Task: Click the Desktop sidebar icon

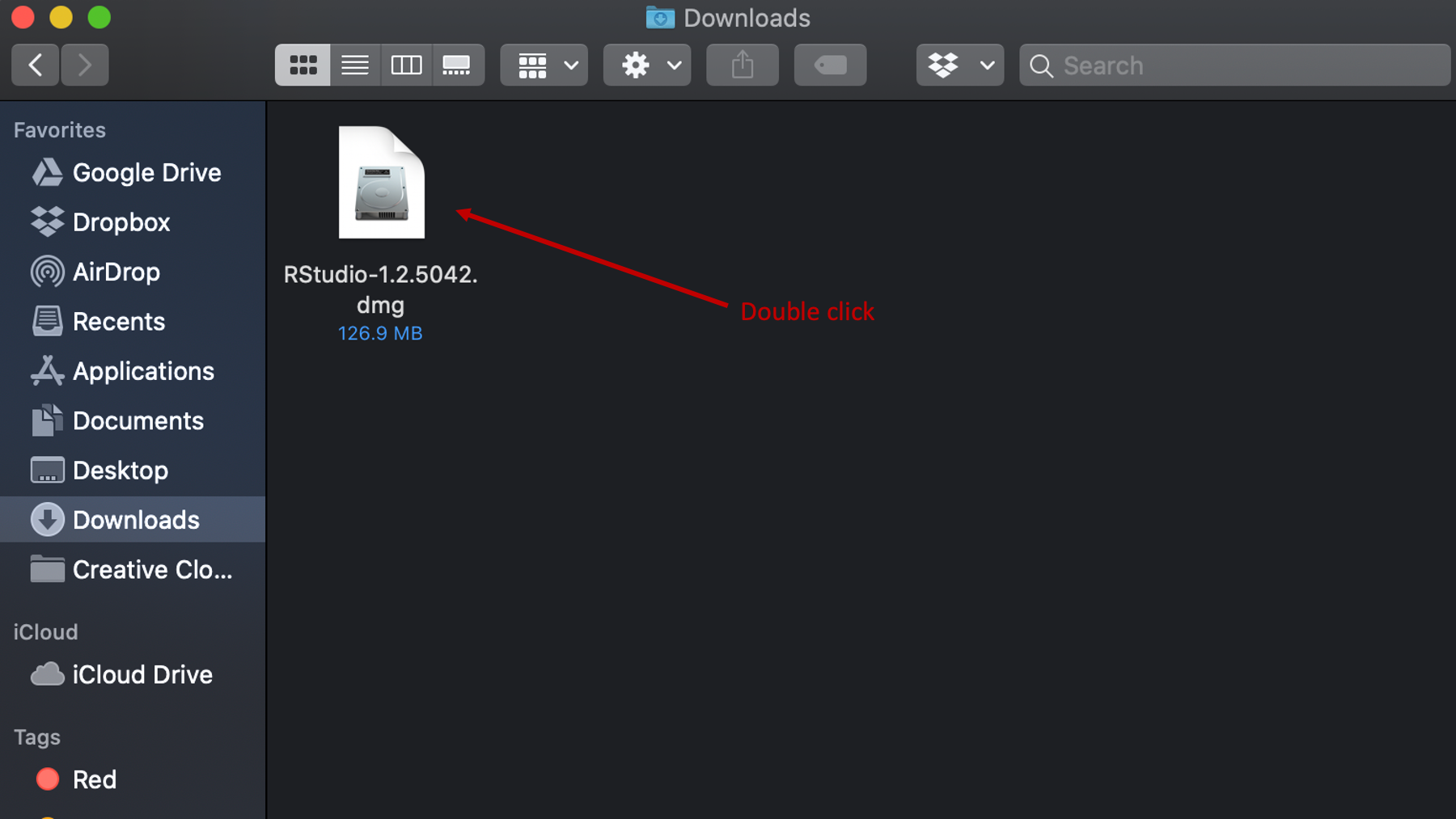Action: (x=47, y=470)
